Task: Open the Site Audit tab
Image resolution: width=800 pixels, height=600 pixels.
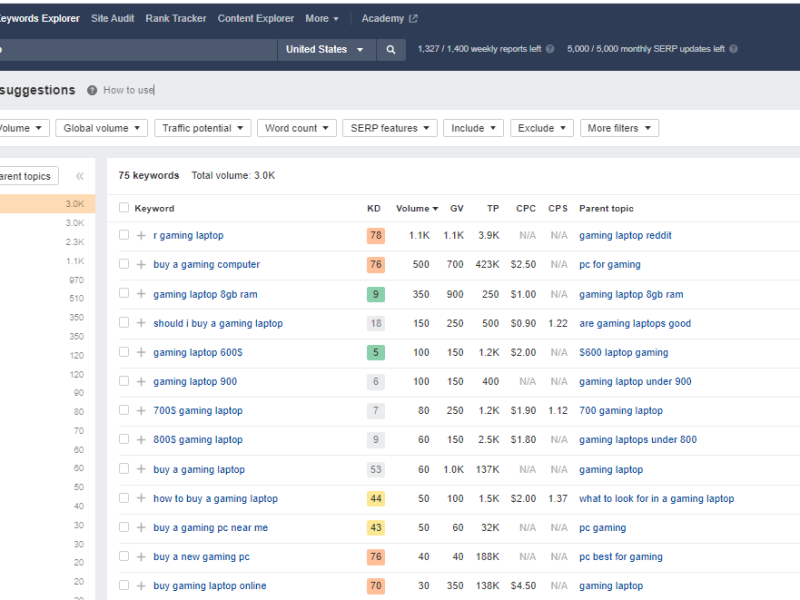Action: (112, 18)
